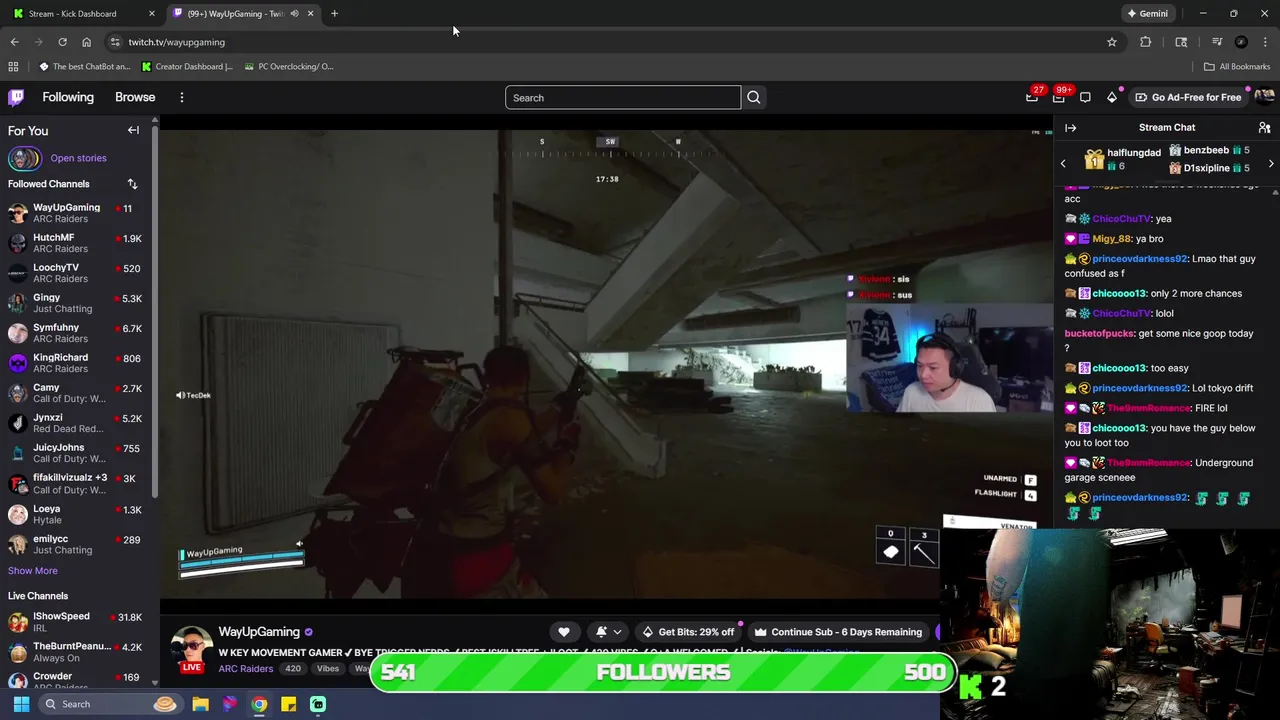Open stories link in sidebar
The image size is (1280, 720).
[x=78, y=158]
